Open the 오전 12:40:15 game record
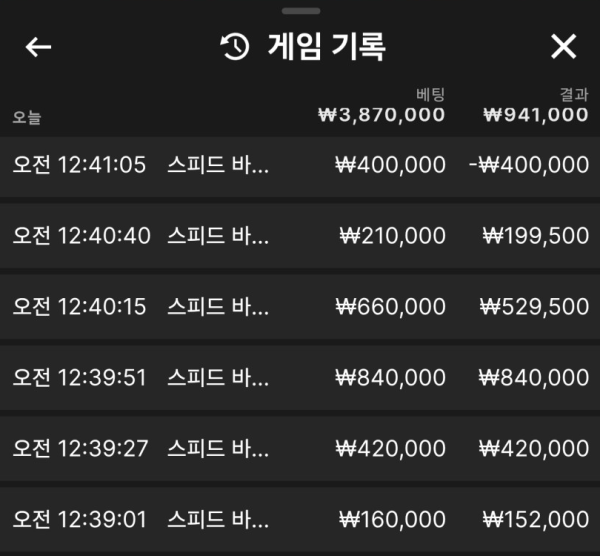The height and width of the screenshot is (556, 600). click(300, 307)
